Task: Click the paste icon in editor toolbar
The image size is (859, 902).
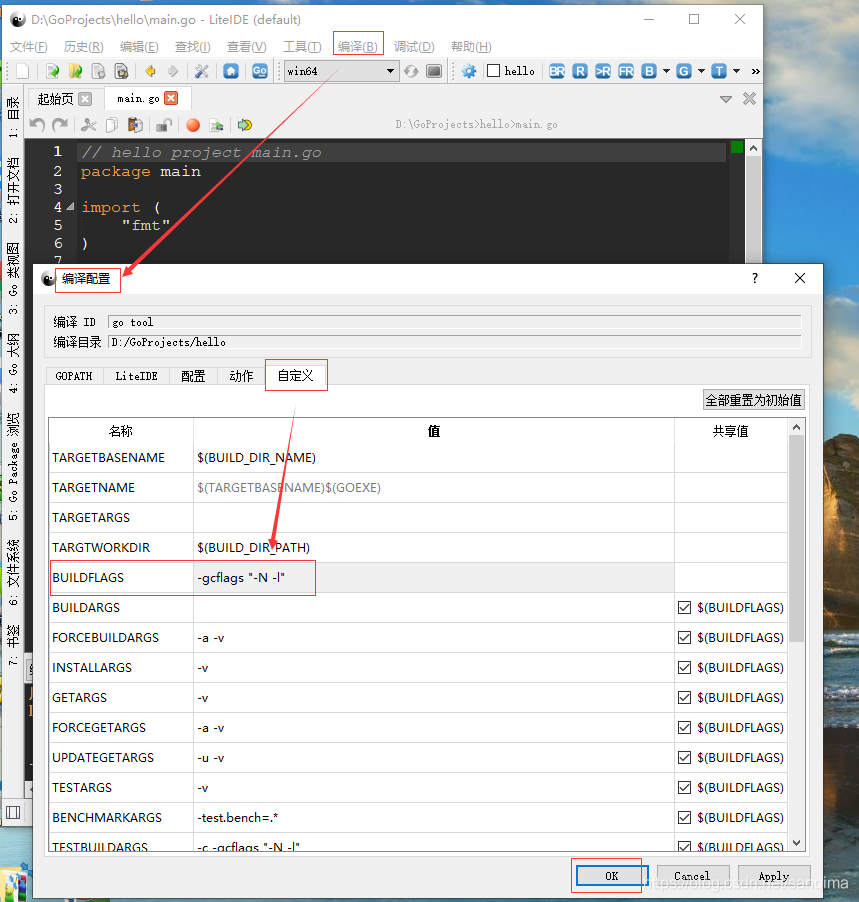Action: pyautogui.click(x=135, y=125)
